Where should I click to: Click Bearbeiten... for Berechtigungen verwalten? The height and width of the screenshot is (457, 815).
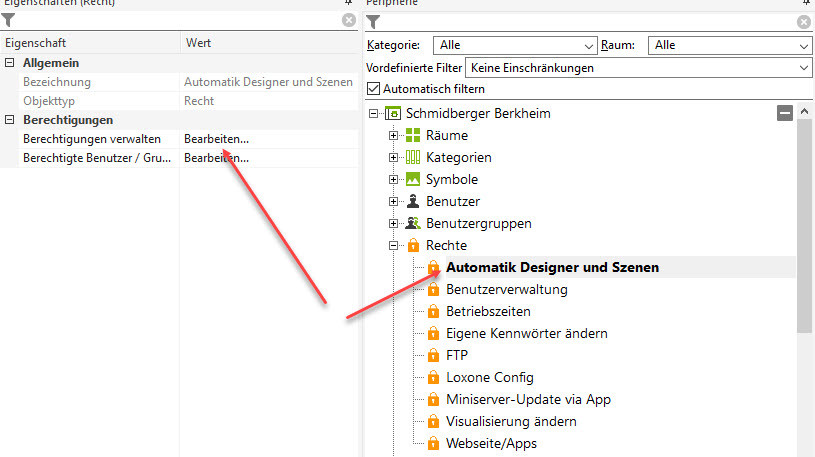coord(216,139)
